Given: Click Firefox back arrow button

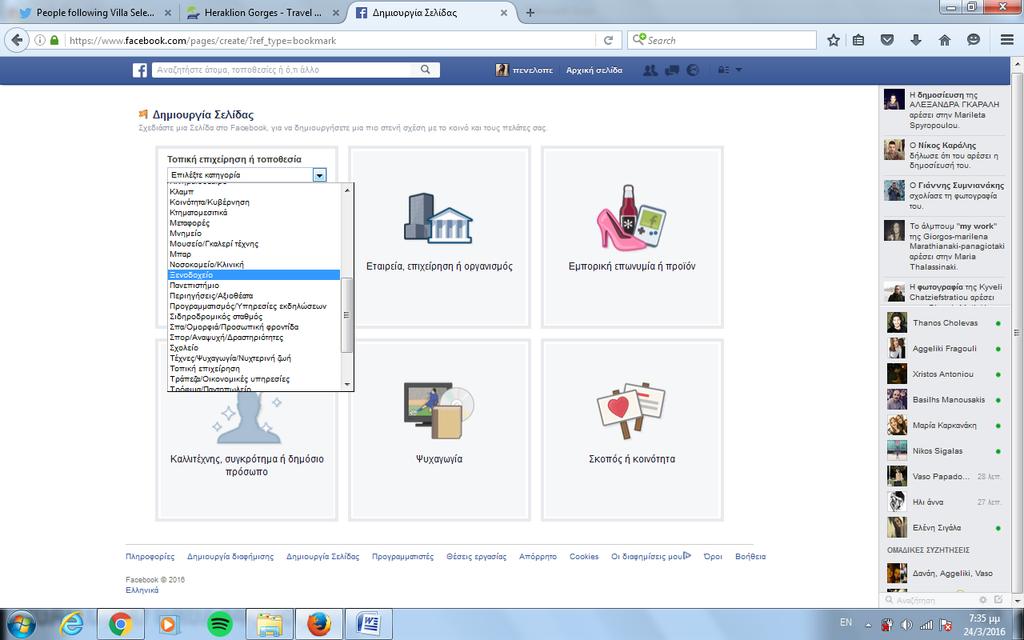Looking at the screenshot, I should [x=17, y=40].
